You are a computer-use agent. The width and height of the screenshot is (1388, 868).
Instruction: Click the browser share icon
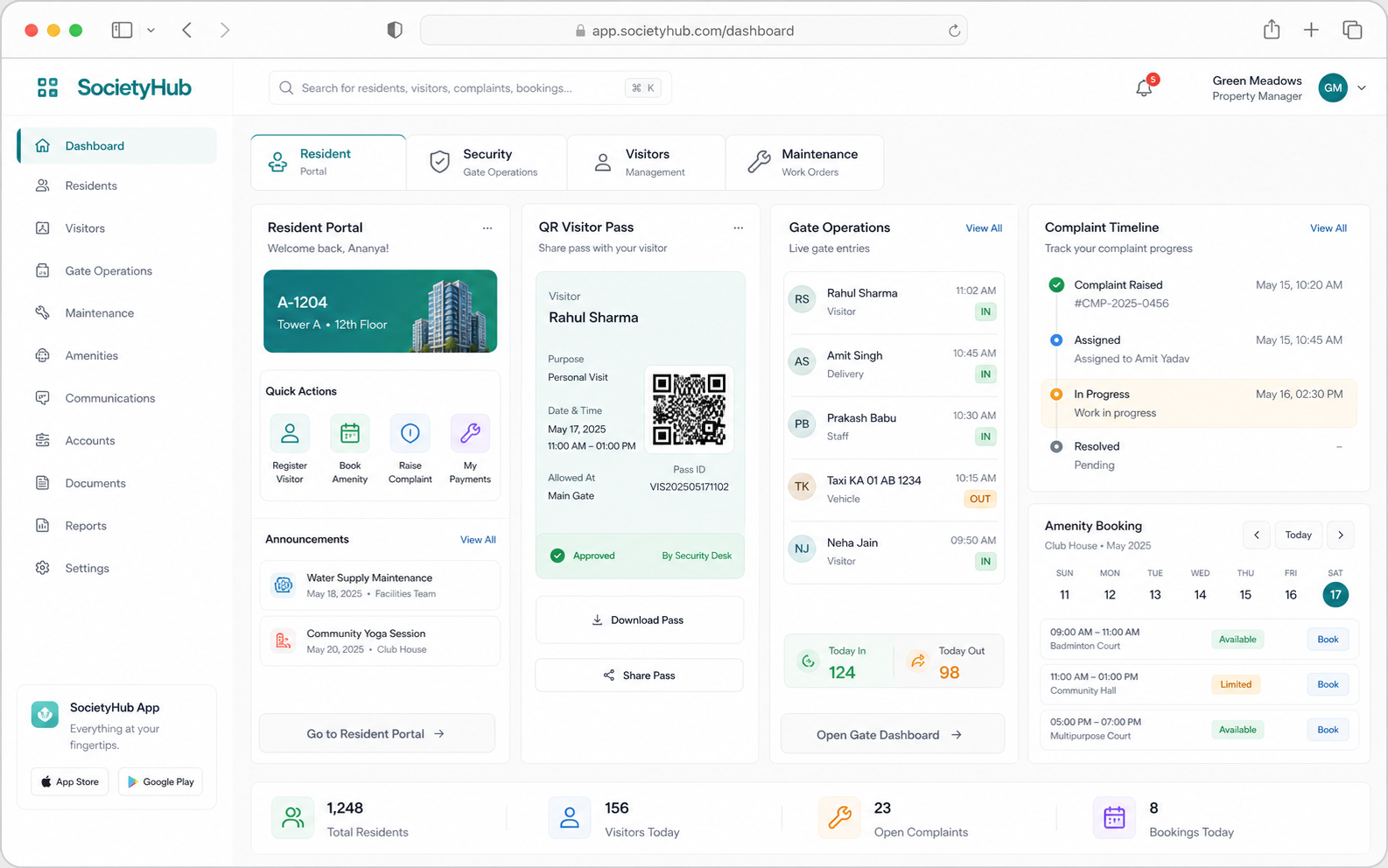1272,30
